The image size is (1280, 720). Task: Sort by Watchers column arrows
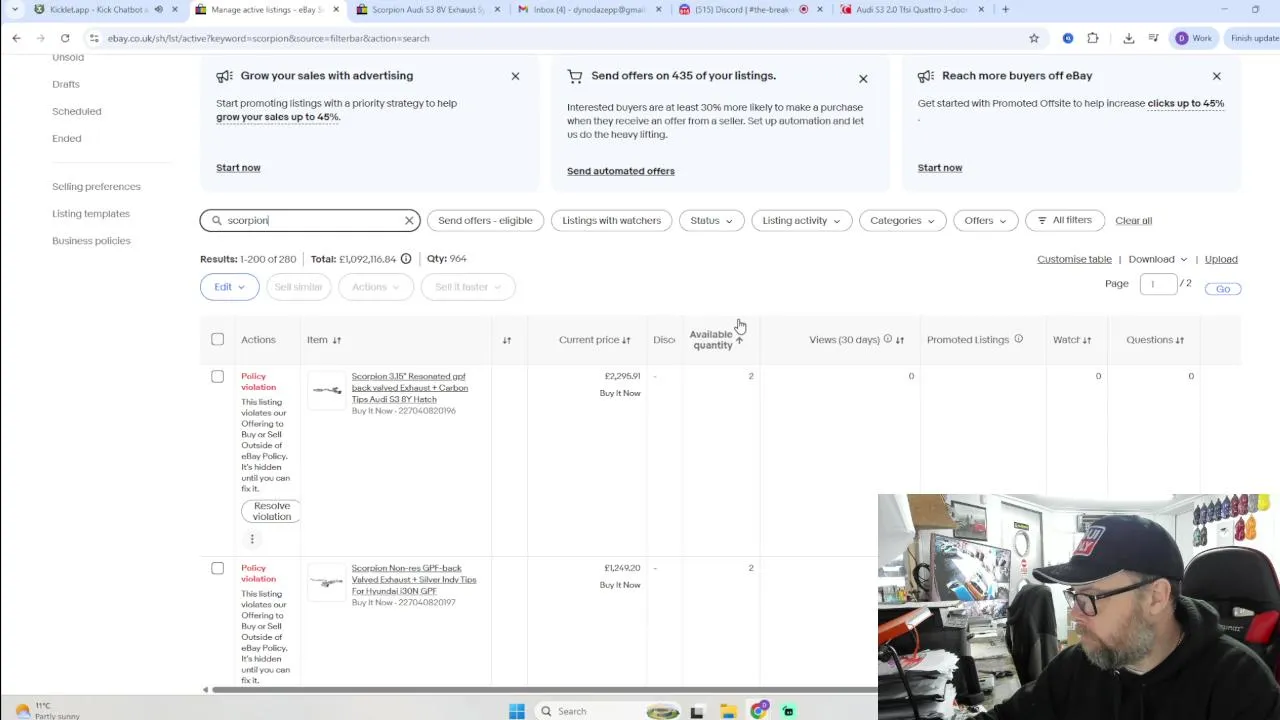[1086, 340]
